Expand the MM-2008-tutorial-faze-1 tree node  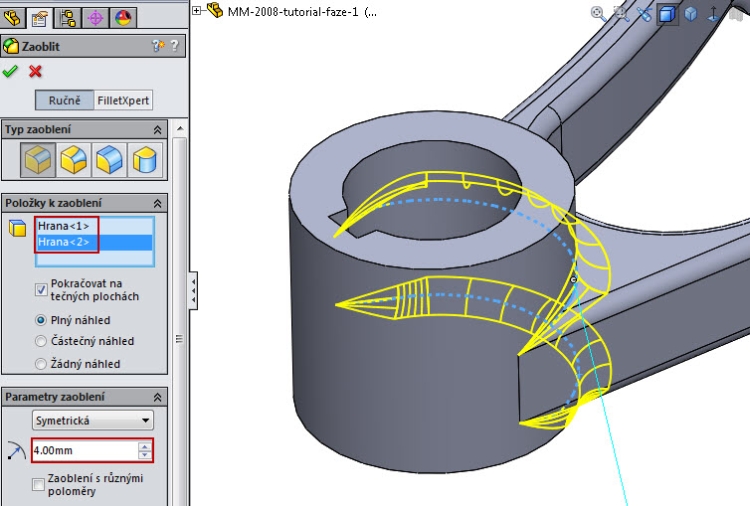coord(196,11)
